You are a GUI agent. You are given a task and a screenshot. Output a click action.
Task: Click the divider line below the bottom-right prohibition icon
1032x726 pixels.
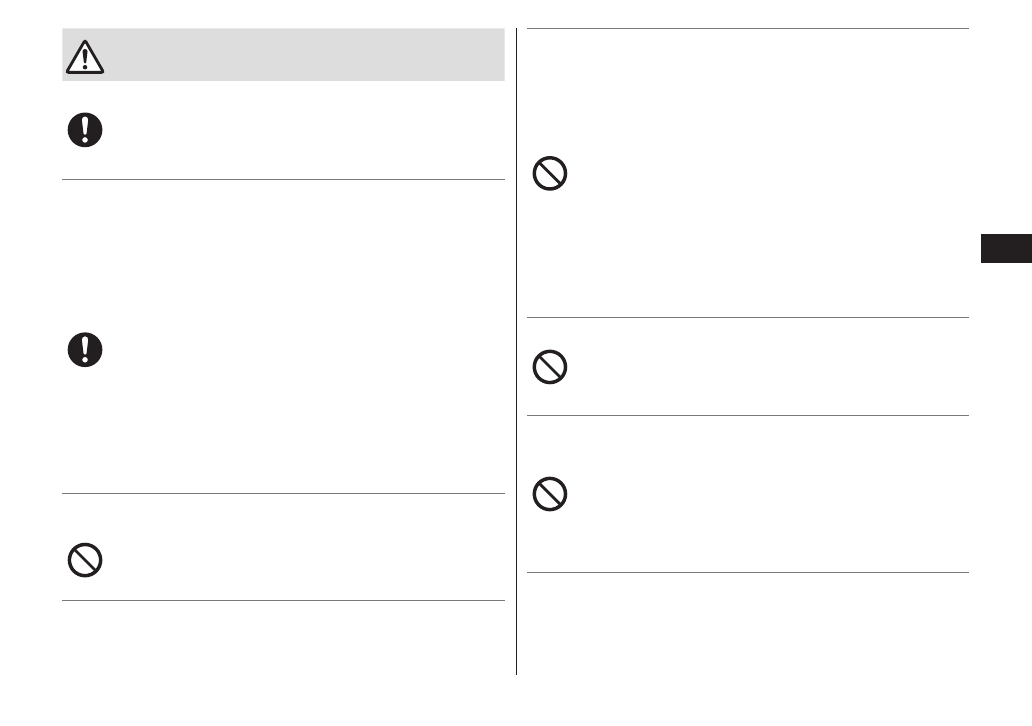pyautogui.click(x=747, y=573)
